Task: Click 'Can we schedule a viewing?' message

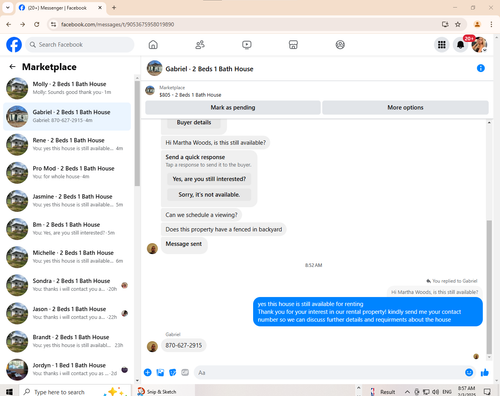Action: (x=201, y=215)
